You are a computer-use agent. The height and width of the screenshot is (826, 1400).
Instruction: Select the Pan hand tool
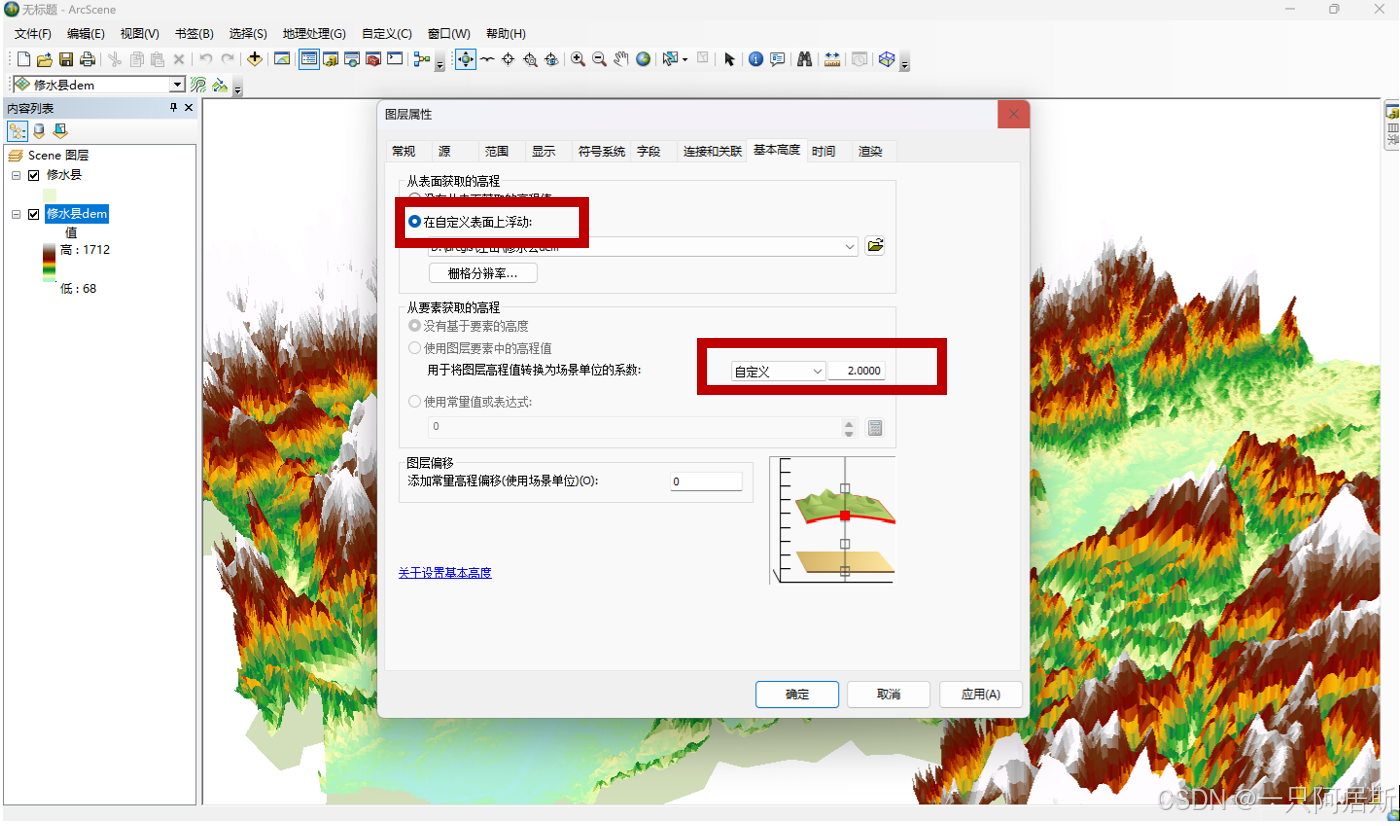pos(621,59)
